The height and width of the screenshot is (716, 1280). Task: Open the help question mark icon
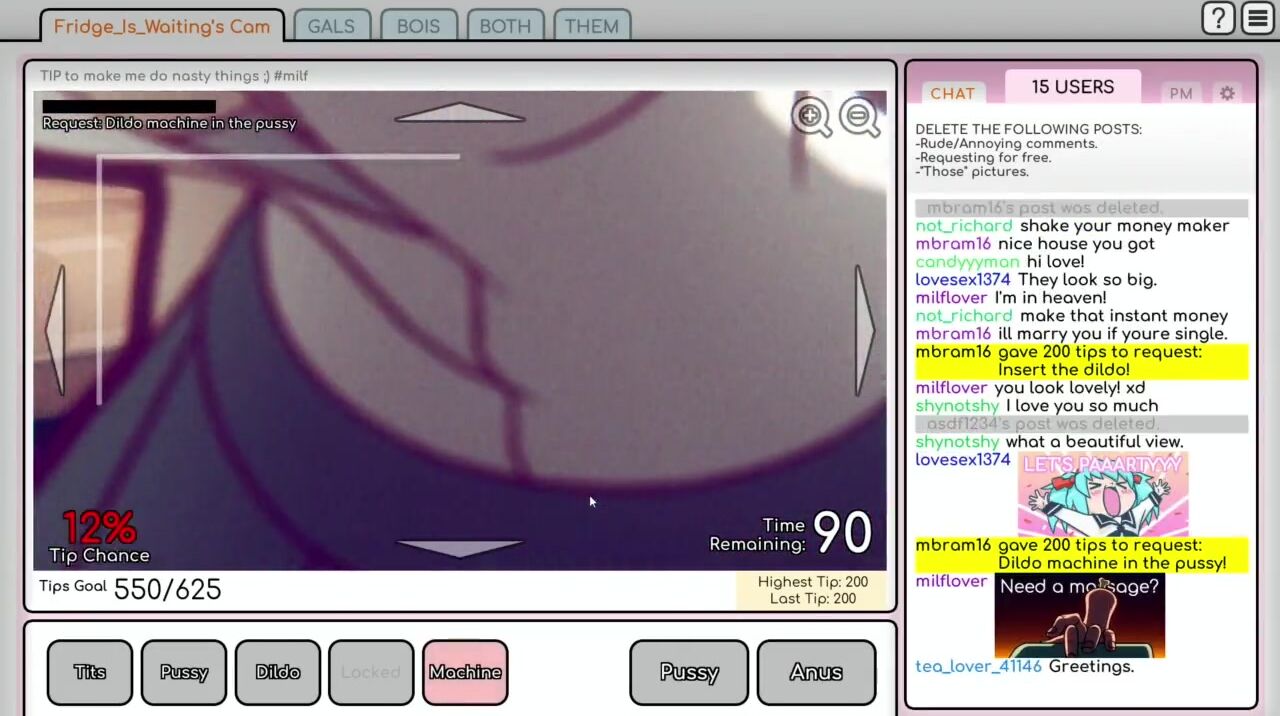(x=1218, y=19)
